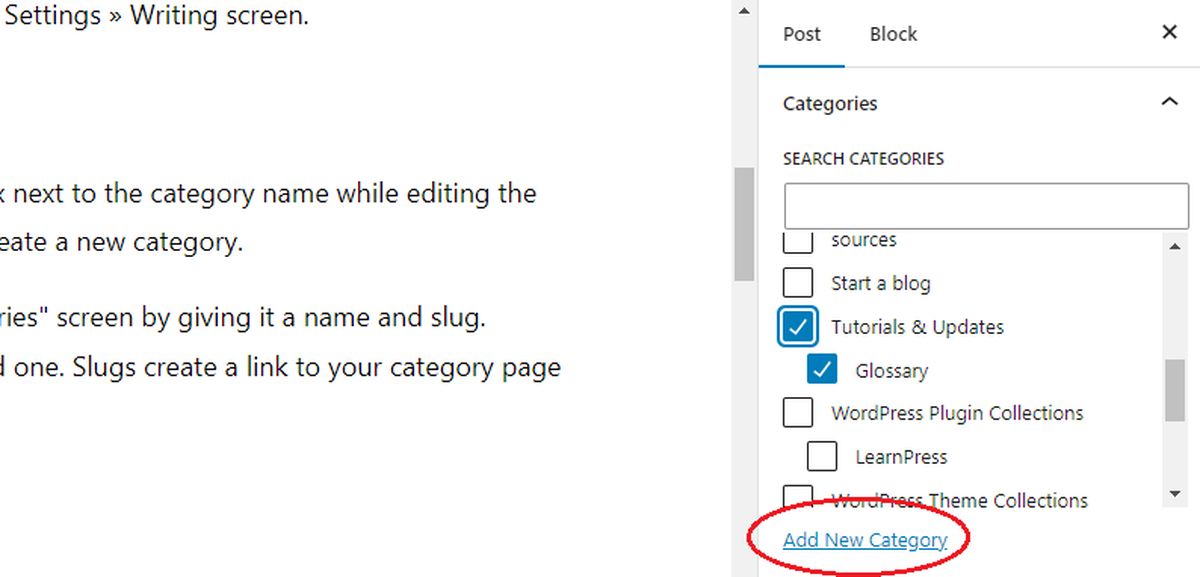Viewport: 1200px width, 577px height.
Task: Uncheck the Tutorials & Updates category
Action: pyautogui.click(x=797, y=326)
